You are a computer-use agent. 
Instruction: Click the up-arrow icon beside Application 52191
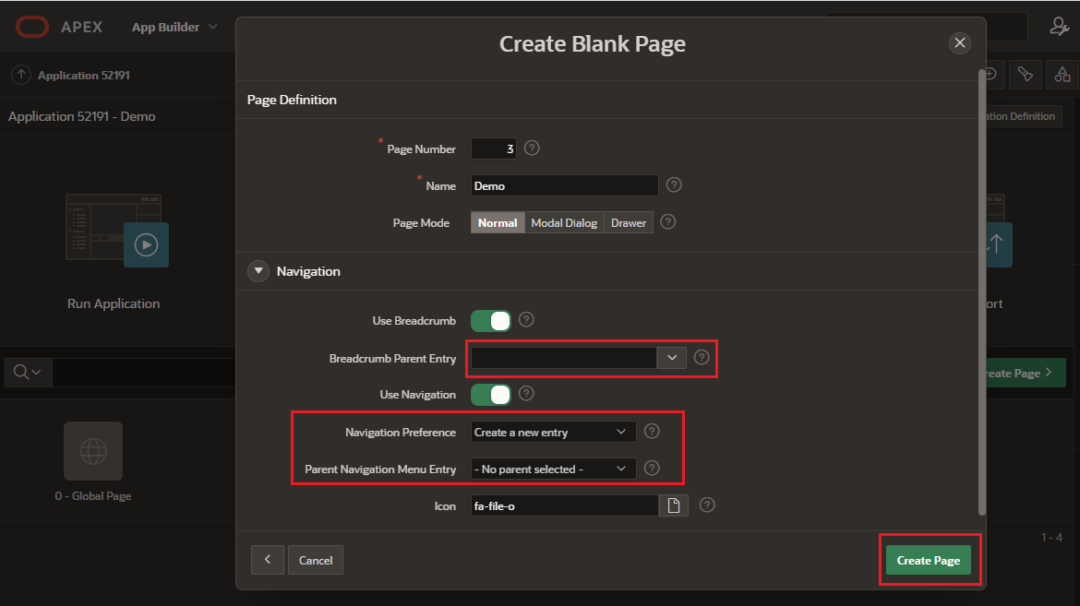tap(22, 75)
